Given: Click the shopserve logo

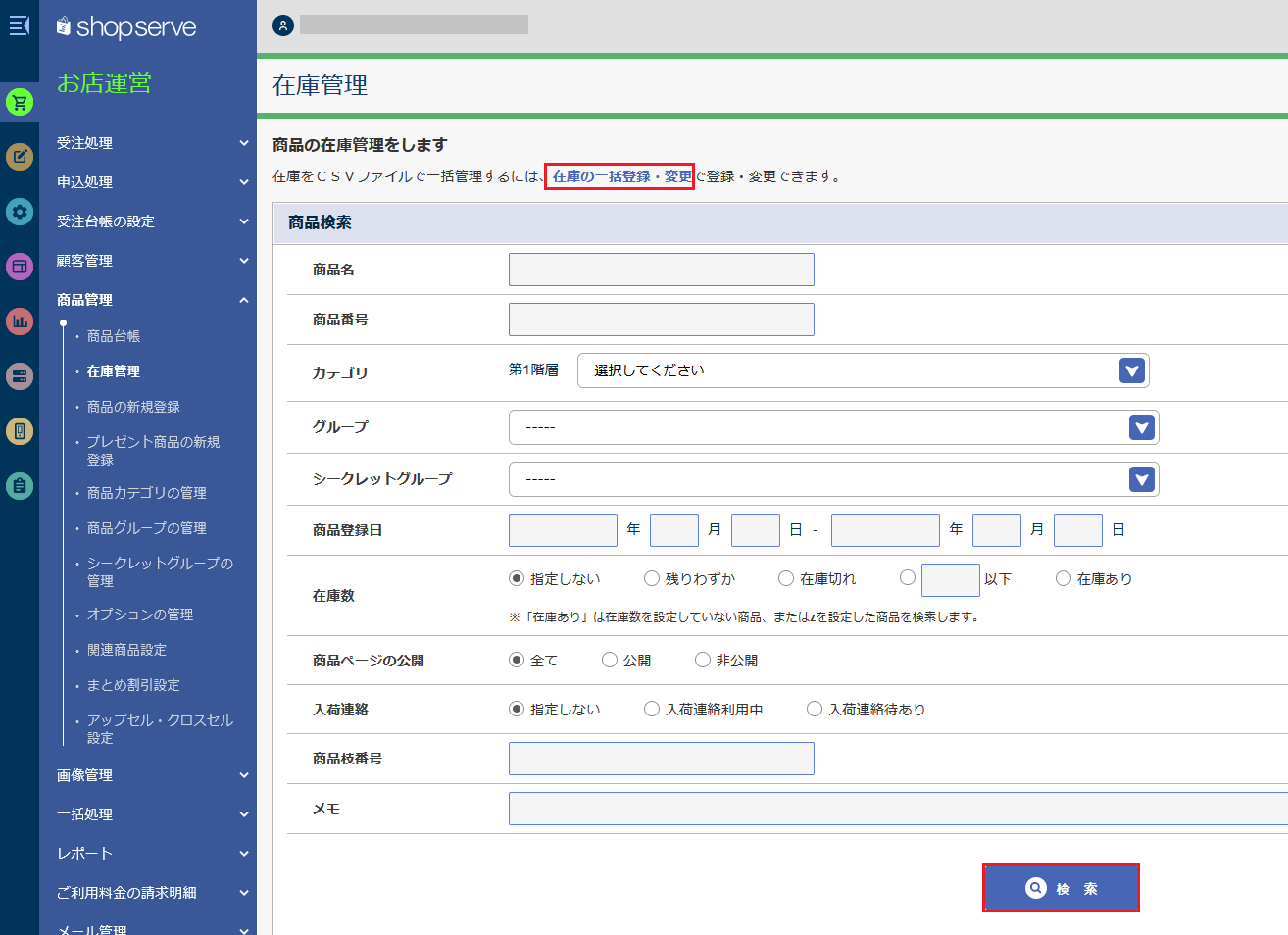Looking at the screenshot, I should click(126, 26).
